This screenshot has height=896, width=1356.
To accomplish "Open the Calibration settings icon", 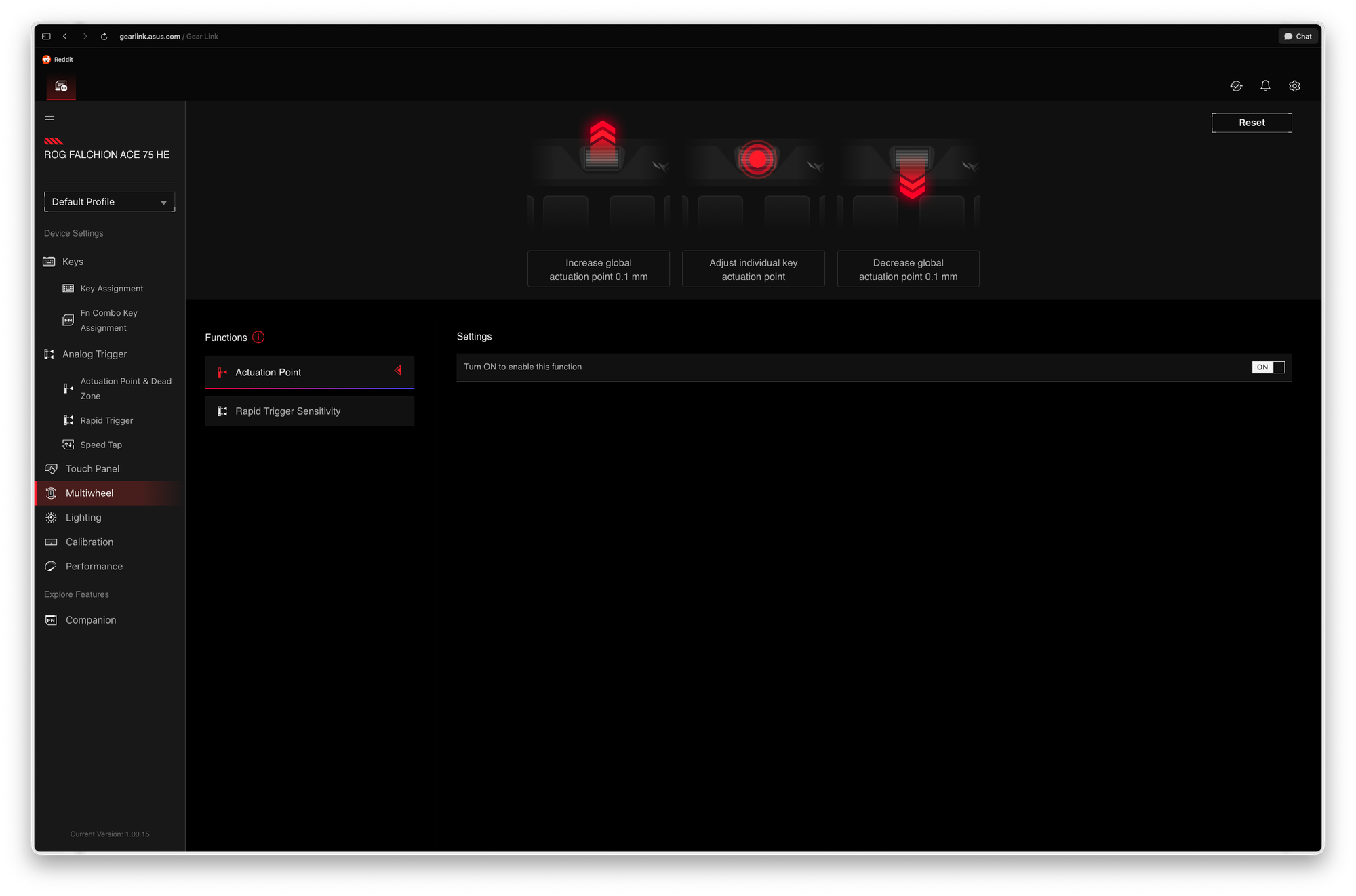I will pyautogui.click(x=50, y=542).
